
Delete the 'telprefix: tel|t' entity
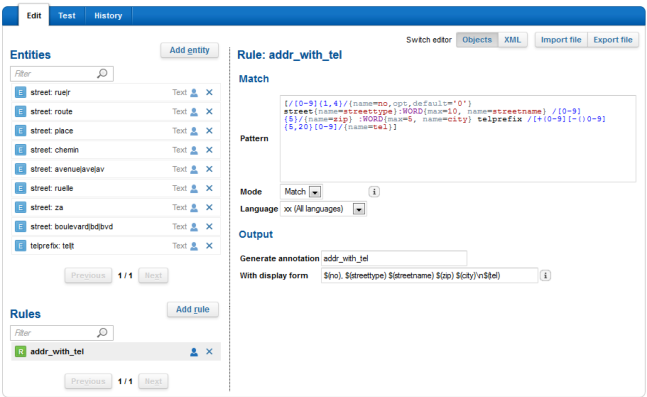click(209, 246)
